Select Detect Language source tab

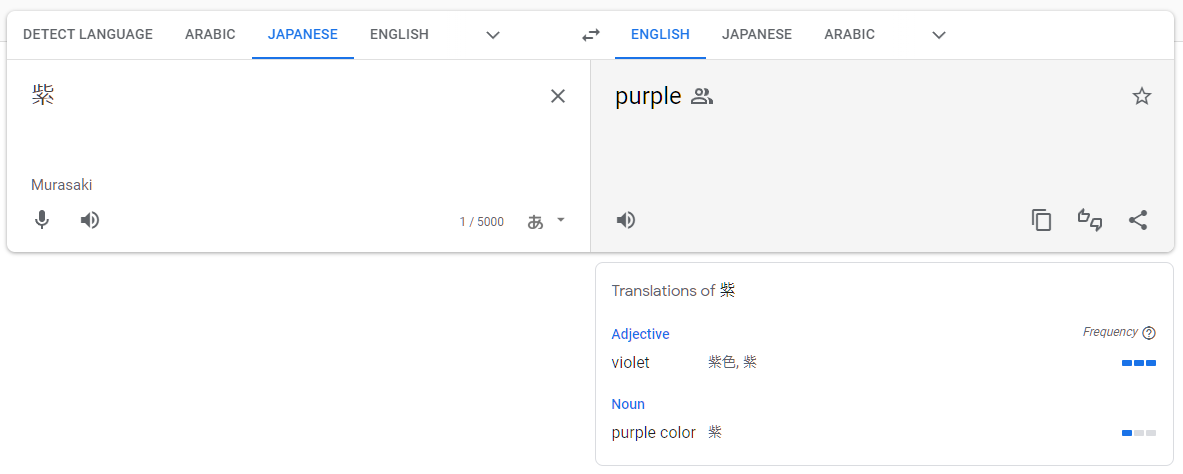point(88,35)
